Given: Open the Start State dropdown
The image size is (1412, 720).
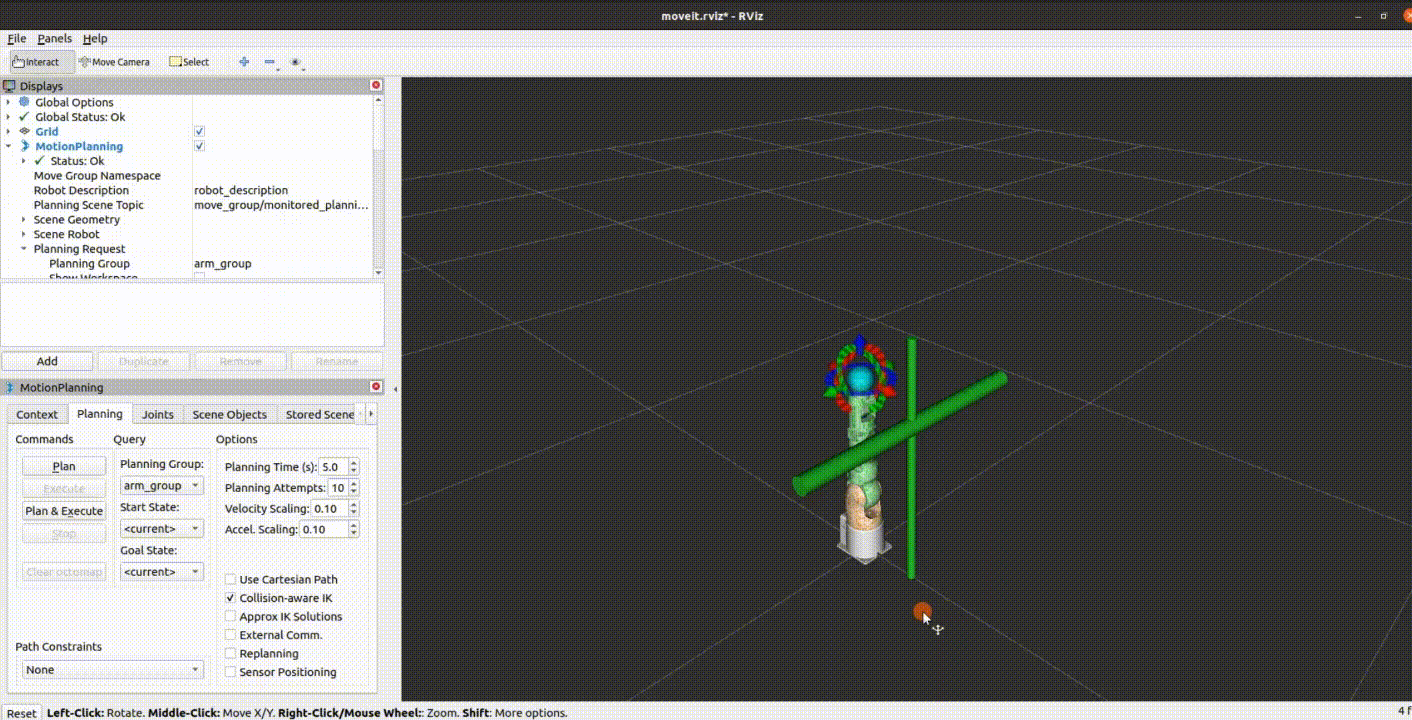Looking at the screenshot, I should [162, 528].
